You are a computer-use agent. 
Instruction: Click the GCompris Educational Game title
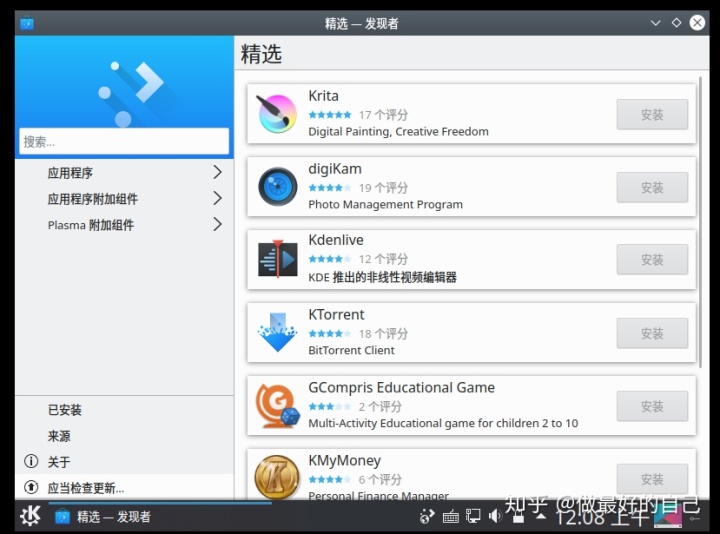point(401,388)
